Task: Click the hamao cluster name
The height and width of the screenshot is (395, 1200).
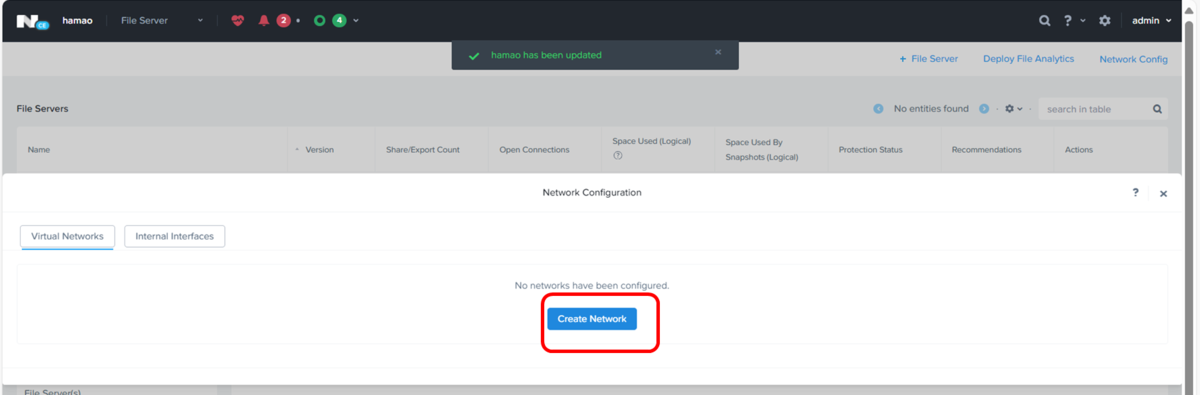Action: (77, 20)
